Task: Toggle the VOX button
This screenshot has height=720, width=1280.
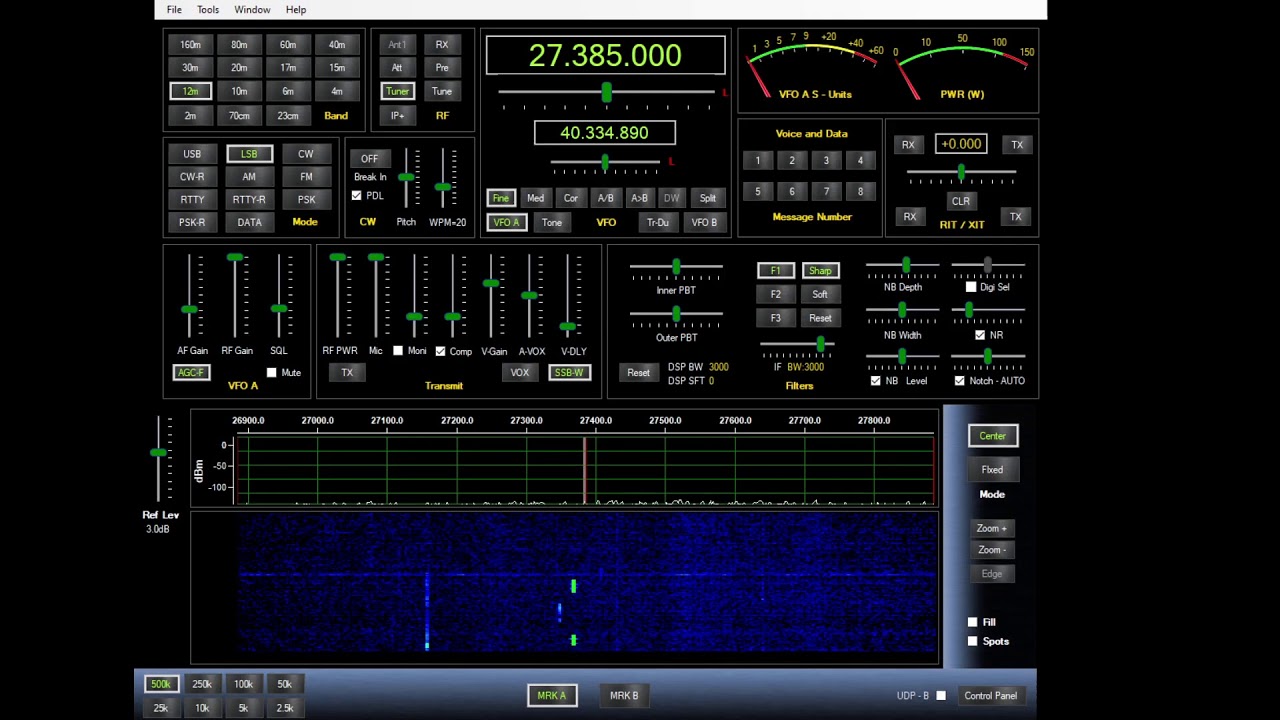Action: click(520, 373)
